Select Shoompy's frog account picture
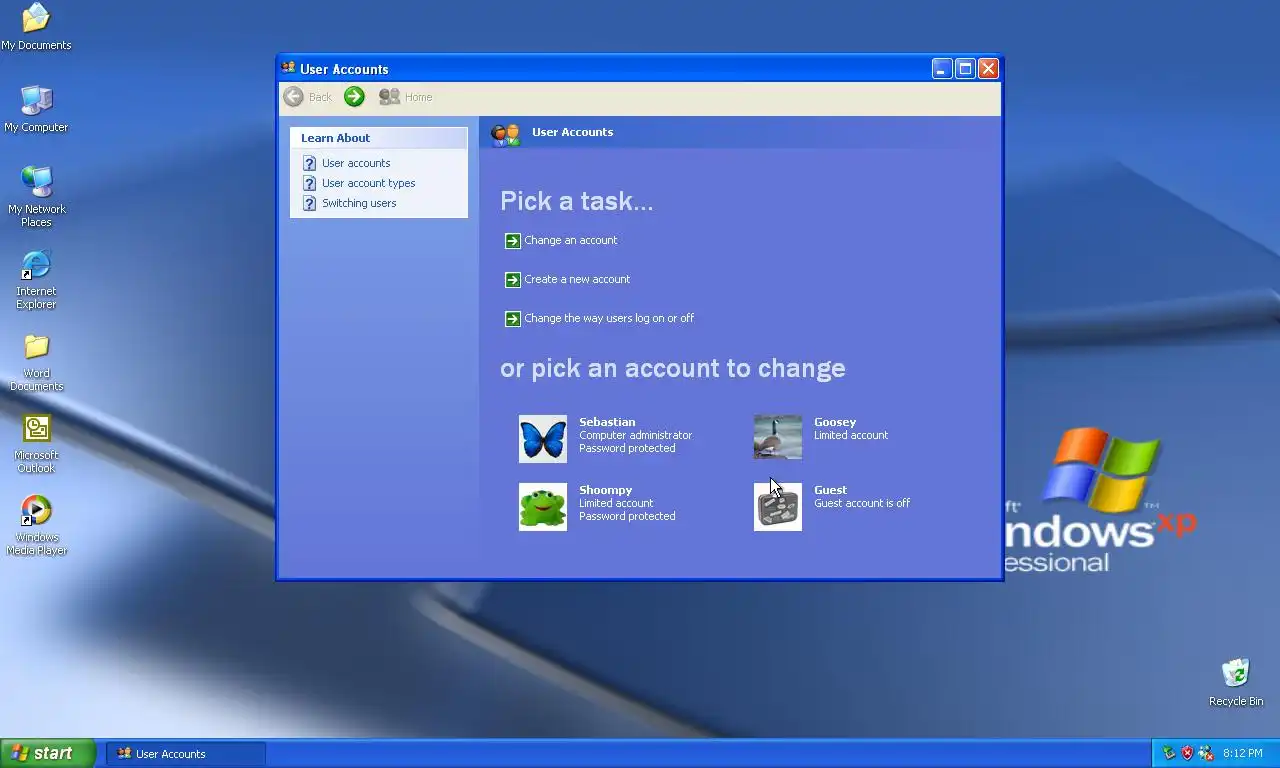 [543, 507]
